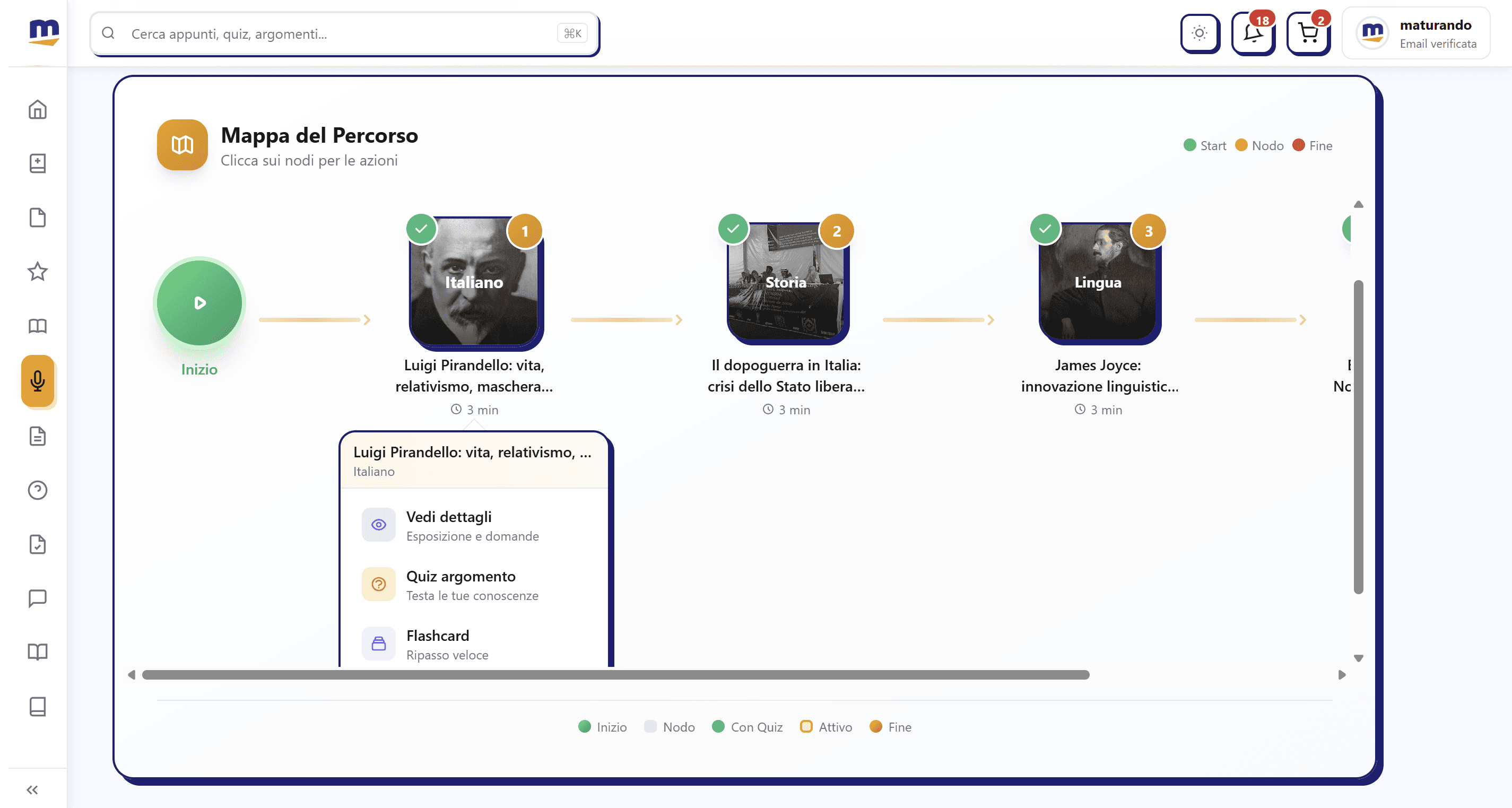
Task: Click the down arrow of the vertical scrollbar
Action: coord(1358,658)
